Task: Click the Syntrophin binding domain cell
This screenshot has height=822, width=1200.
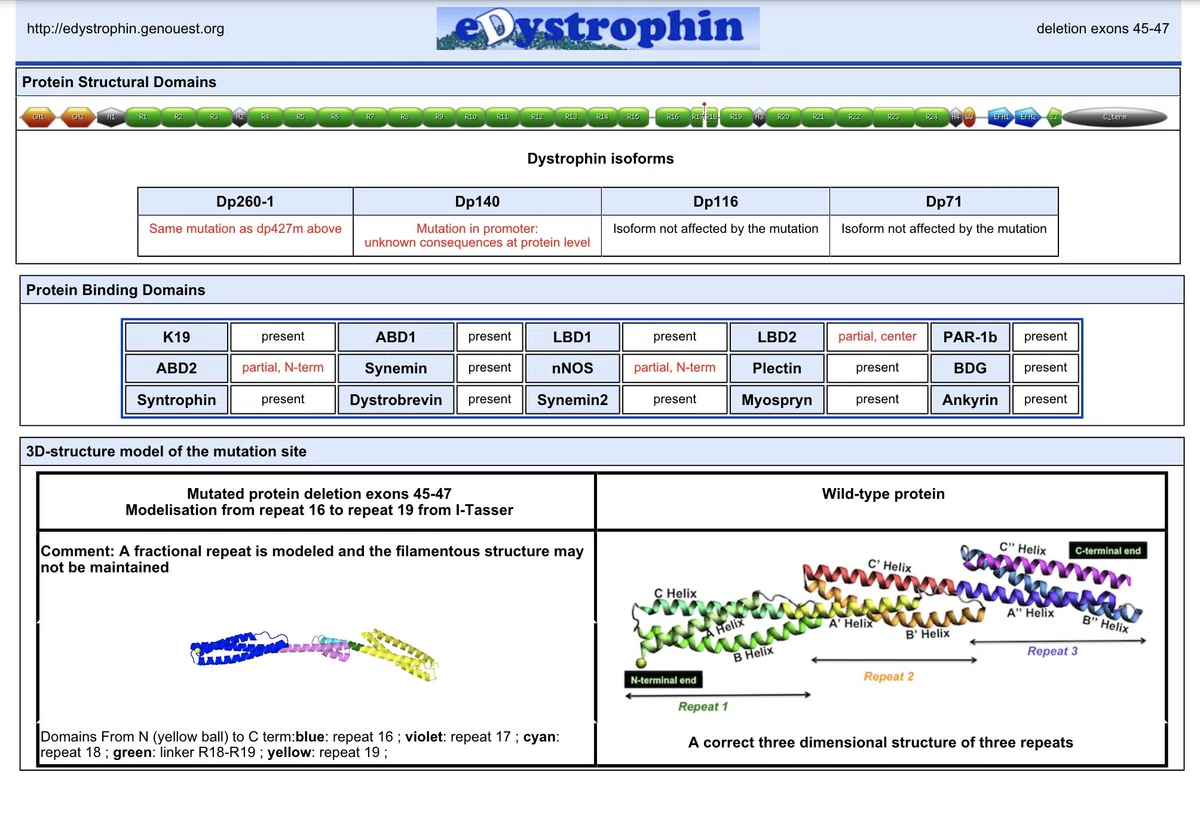Action: pos(176,399)
